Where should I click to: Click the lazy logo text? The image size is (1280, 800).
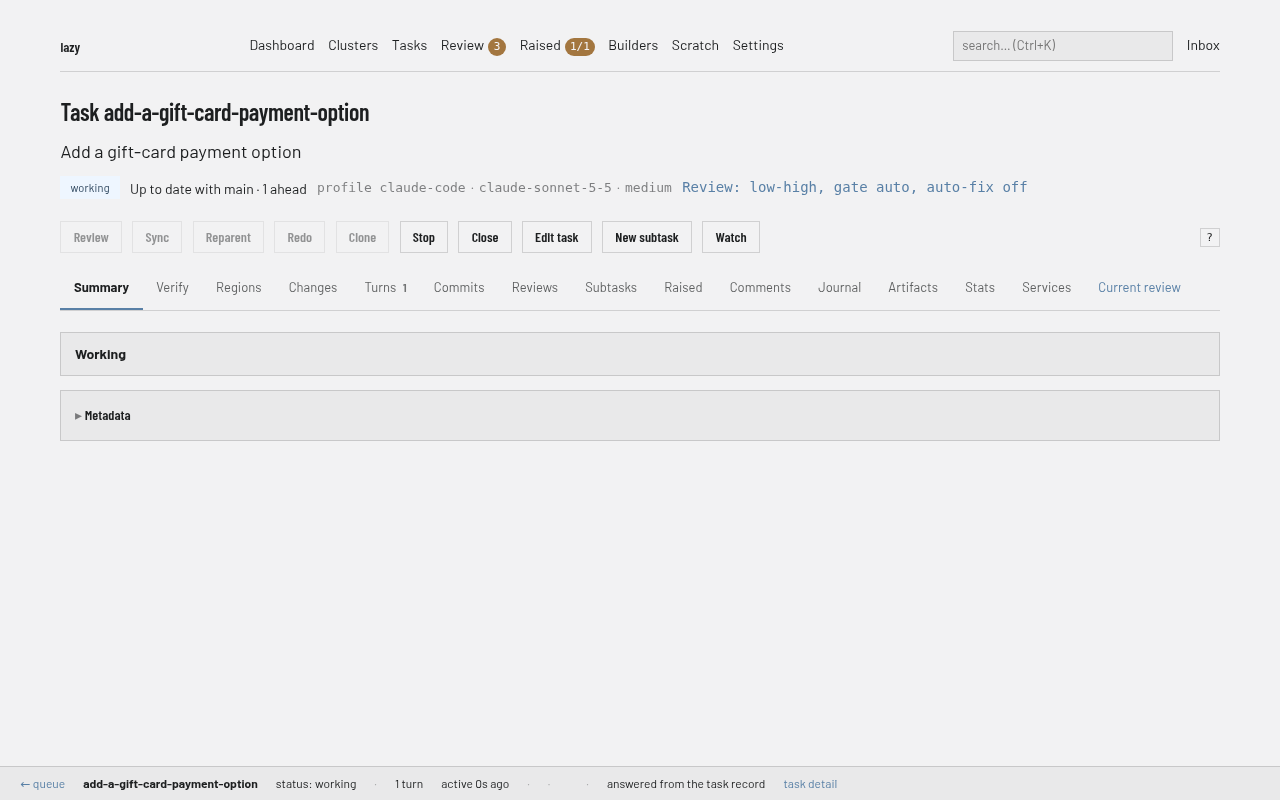click(x=70, y=47)
